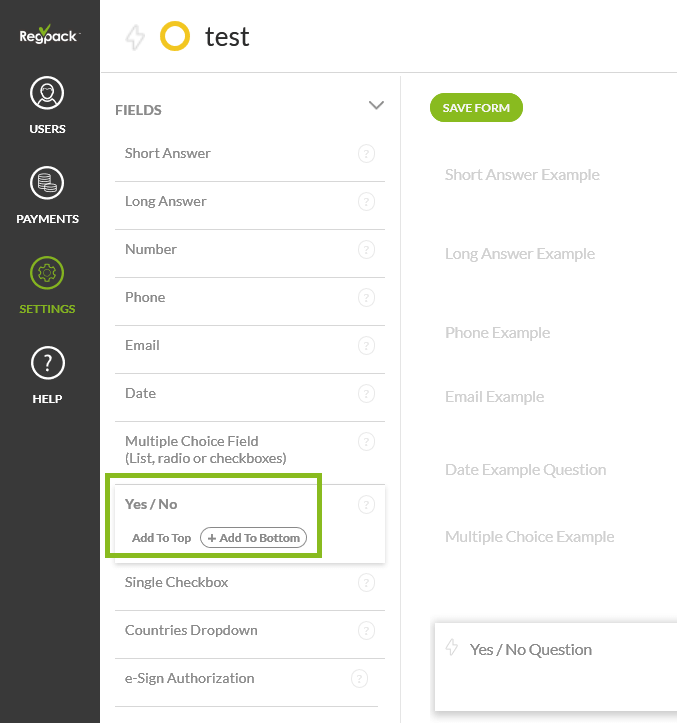
Task: Click help icon next to Email field
Action: tap(366, 346)
